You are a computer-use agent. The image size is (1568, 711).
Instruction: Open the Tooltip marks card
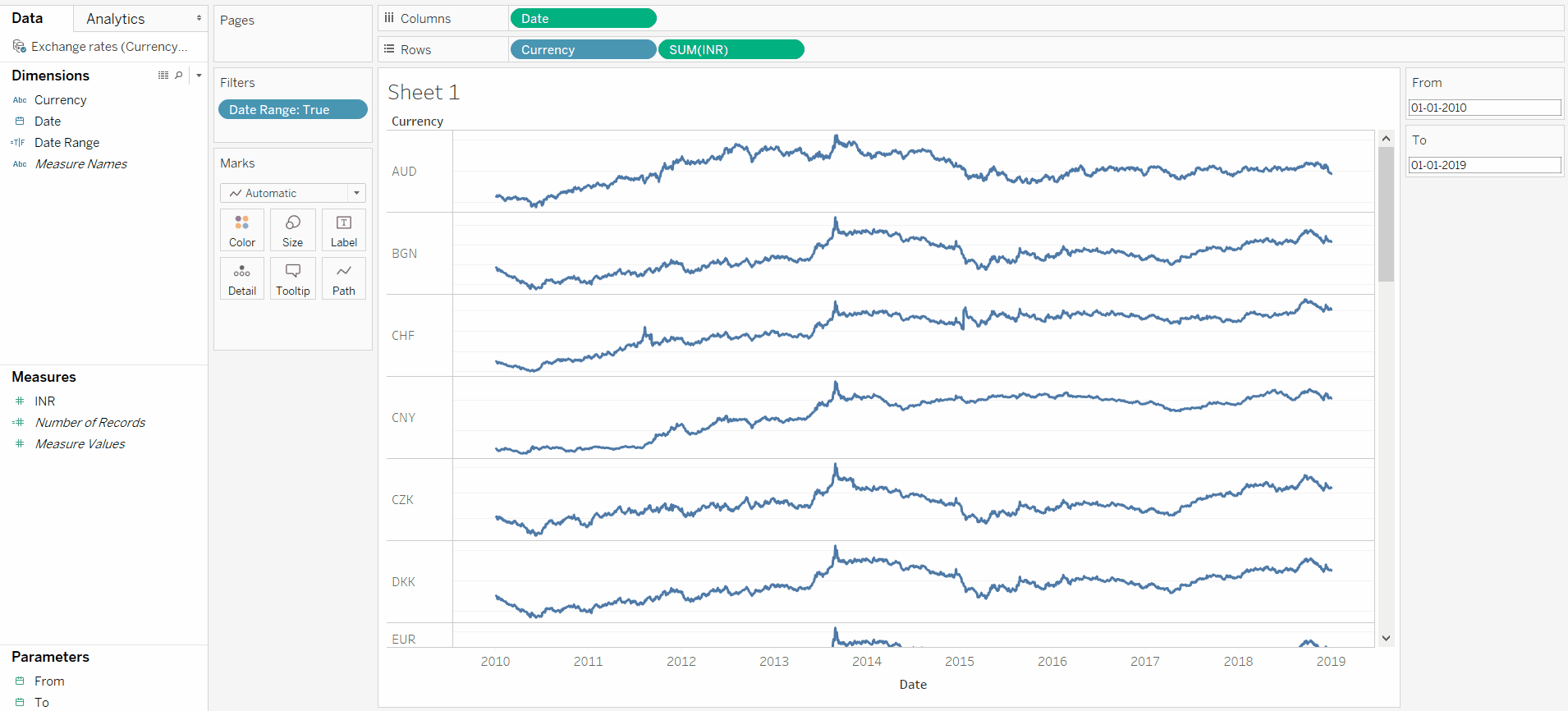pyautogui.click(x=293, y=278)
